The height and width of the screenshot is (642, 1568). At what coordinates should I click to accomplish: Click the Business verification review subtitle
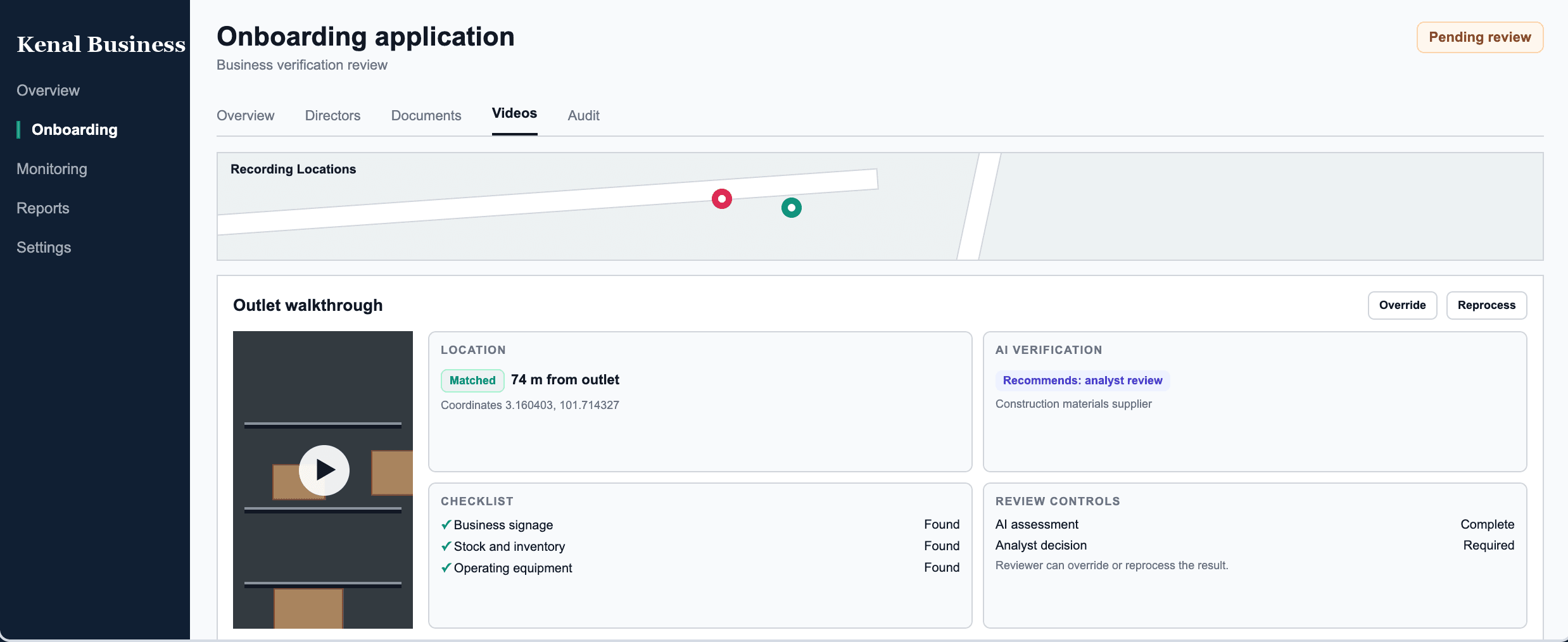pos(302,65)
